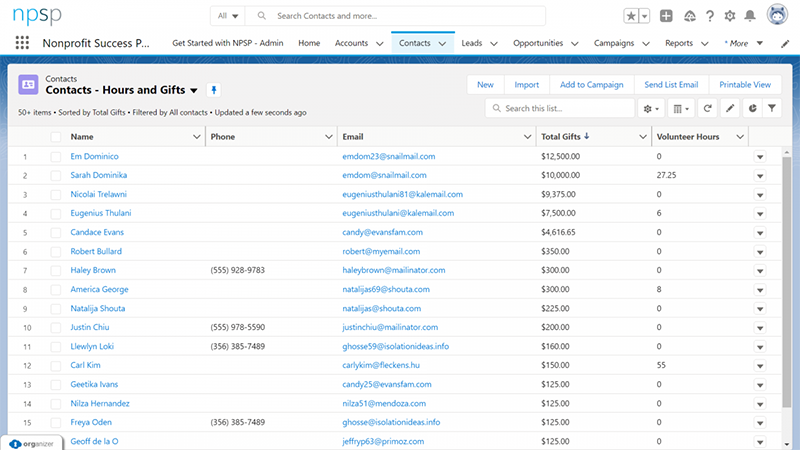Open the list filters funnel icon
The height and width of the screenshot is (450, 800).
pyautogui.click(x=772, y=108)
